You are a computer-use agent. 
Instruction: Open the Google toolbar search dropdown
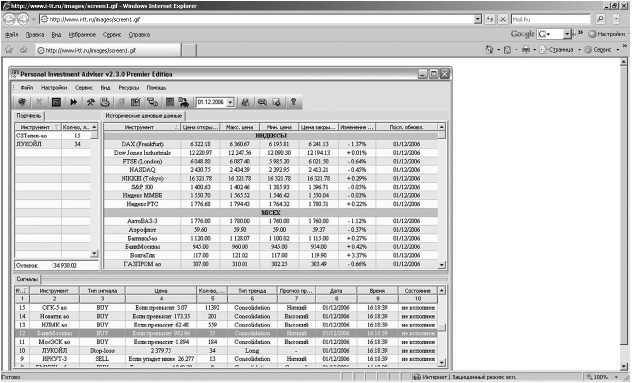(567, 34)
